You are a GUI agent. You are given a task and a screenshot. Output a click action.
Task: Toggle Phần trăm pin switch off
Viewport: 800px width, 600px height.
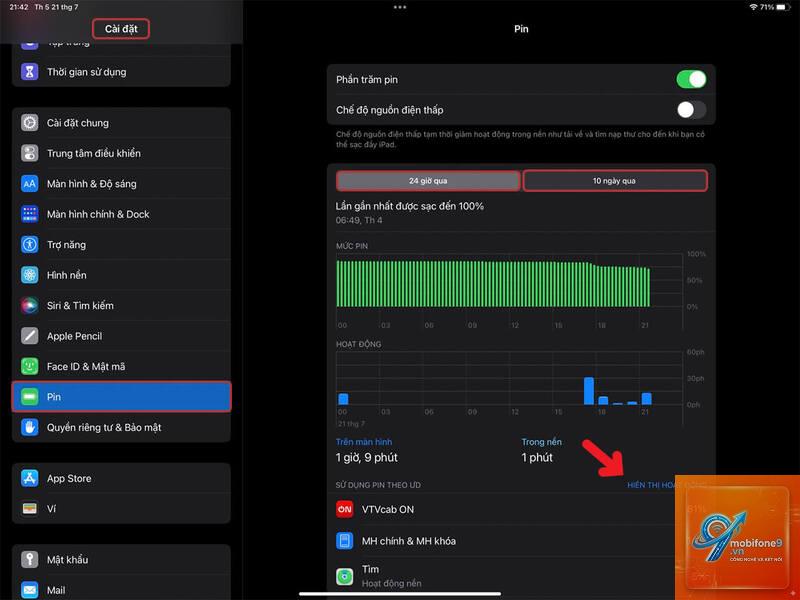pos(691,80)
